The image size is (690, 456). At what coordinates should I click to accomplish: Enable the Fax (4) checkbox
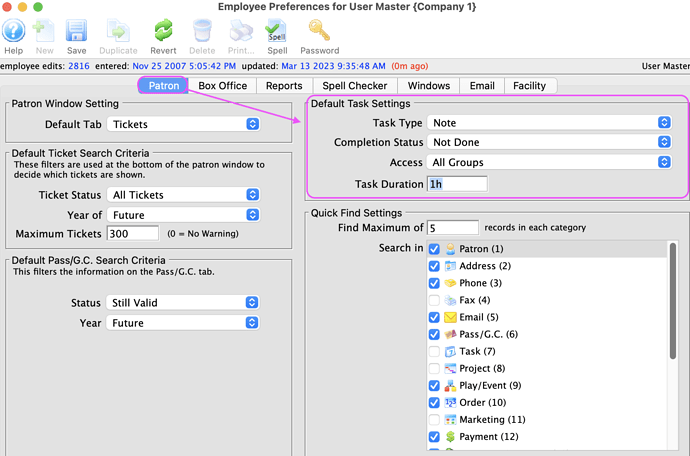pos(434,300)
